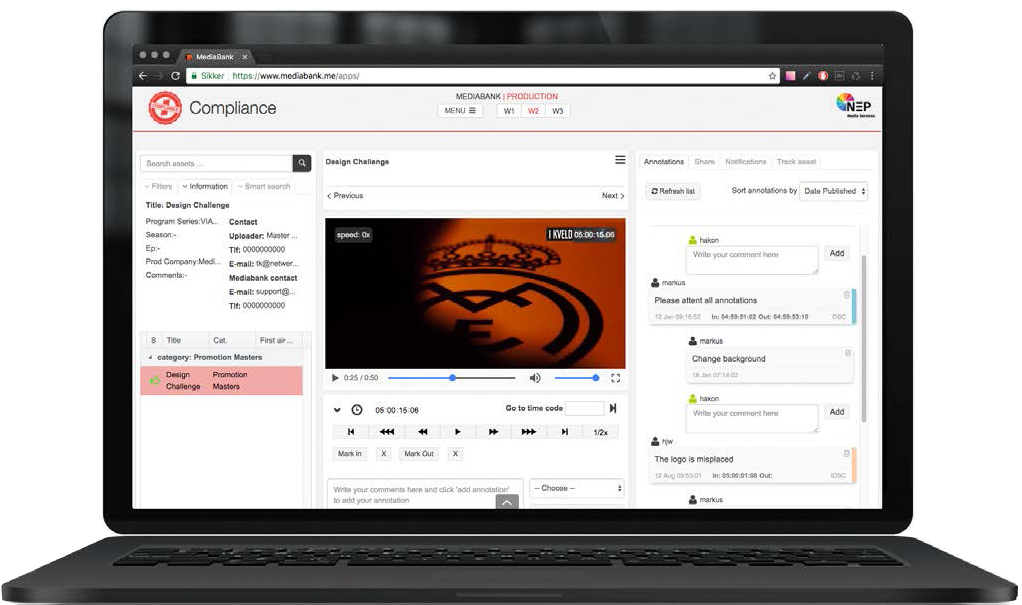Click the search magnifier button
The width and height of the screenshot is (1022, 605).
(x=302, y=163)
